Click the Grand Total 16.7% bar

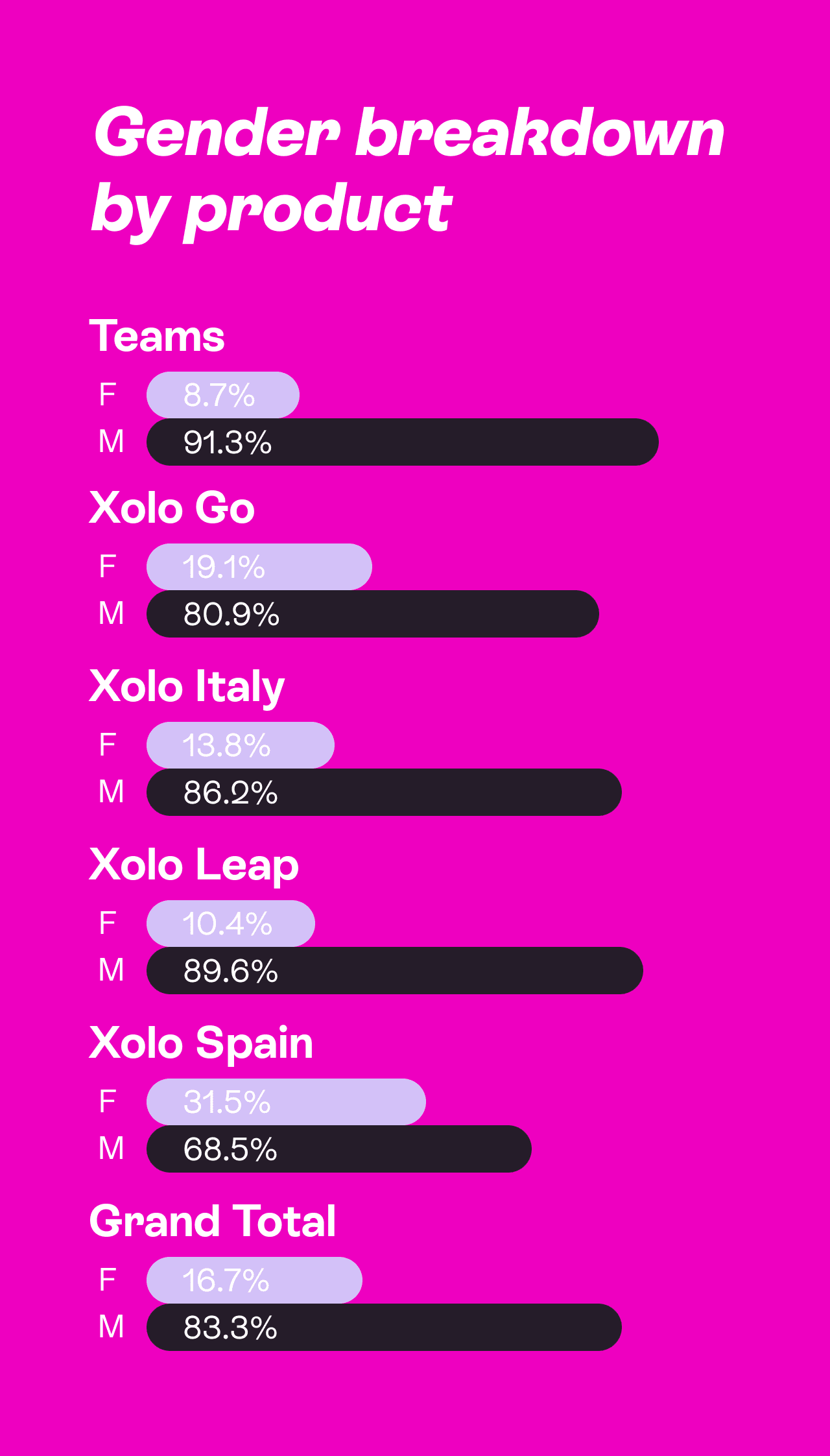(x=254, y=1280)
